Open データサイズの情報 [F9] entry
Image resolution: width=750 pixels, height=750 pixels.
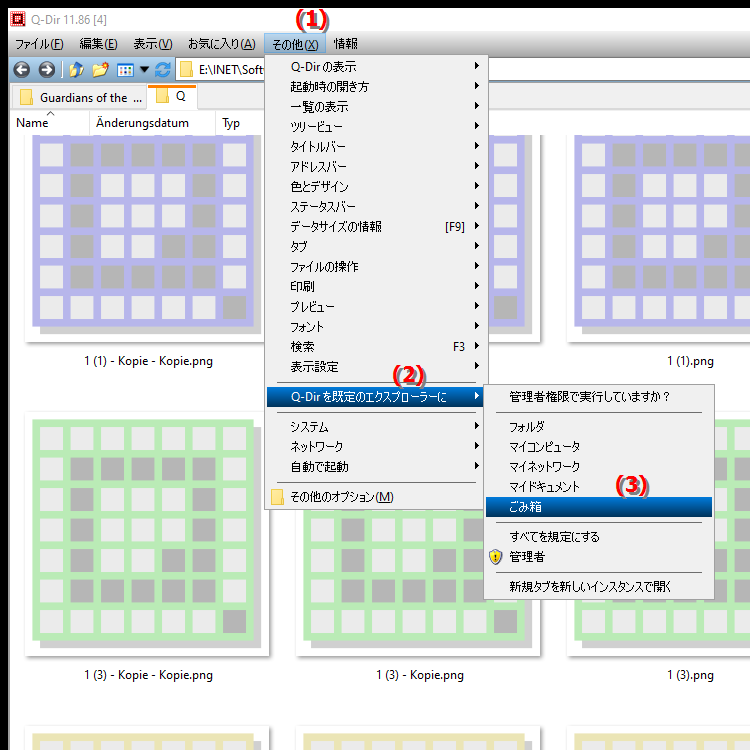377,226
